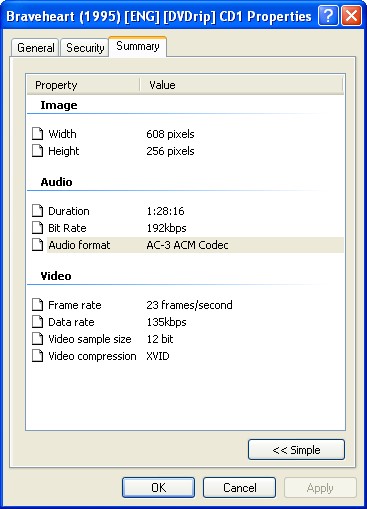367x509 pixels.
Task: Click the Data rate row icon
Action: coord(38,322)
